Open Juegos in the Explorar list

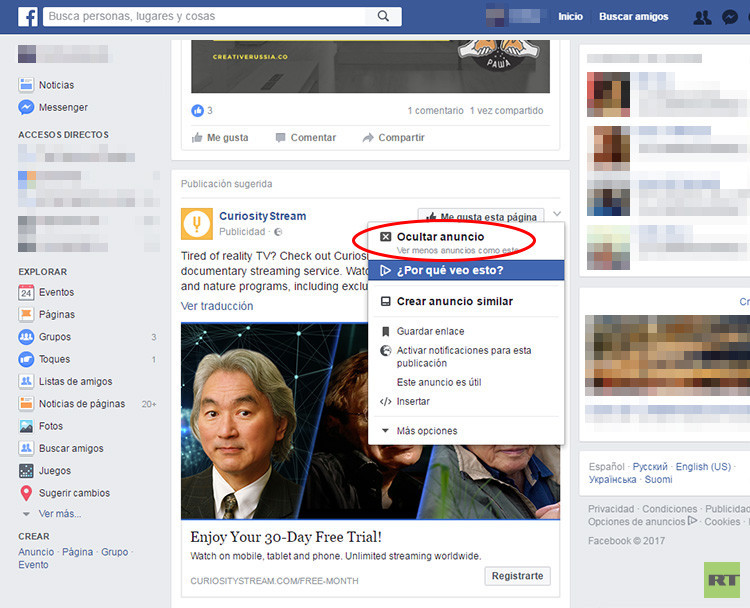pos(54,471)
